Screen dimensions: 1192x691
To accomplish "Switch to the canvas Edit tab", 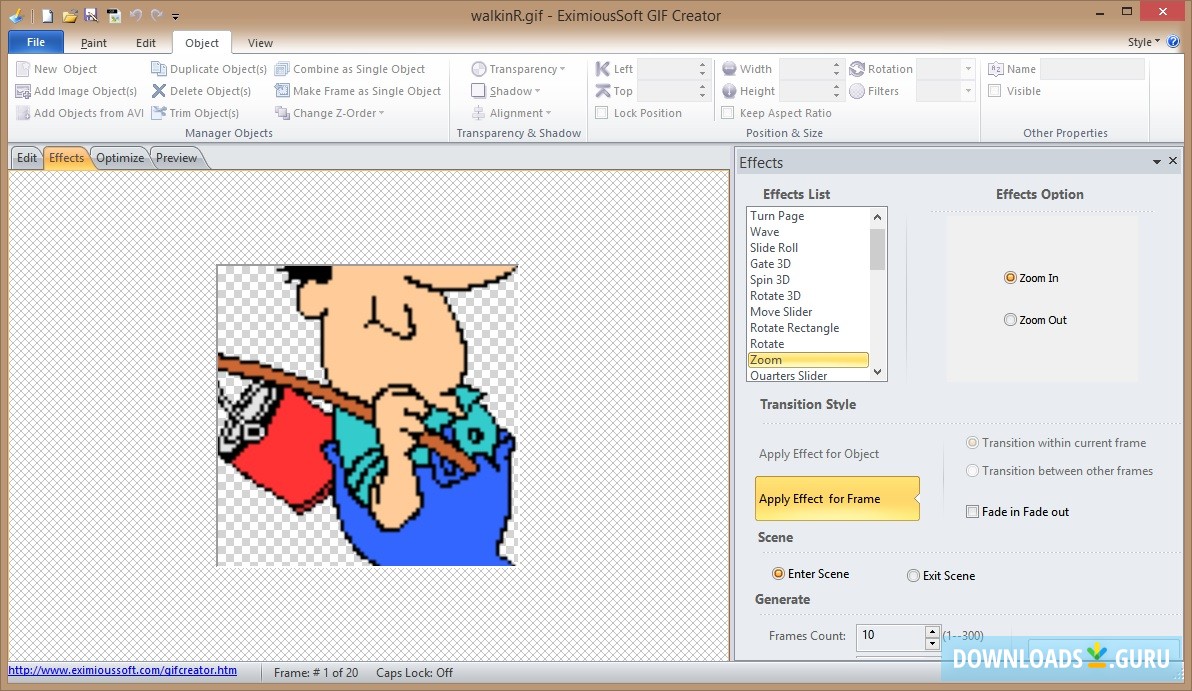I will pos(27,158).
